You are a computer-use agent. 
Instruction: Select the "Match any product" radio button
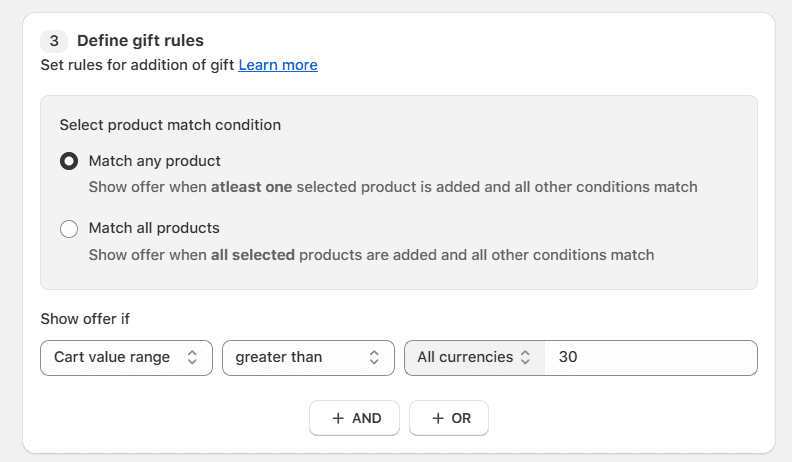pos(69,161)
